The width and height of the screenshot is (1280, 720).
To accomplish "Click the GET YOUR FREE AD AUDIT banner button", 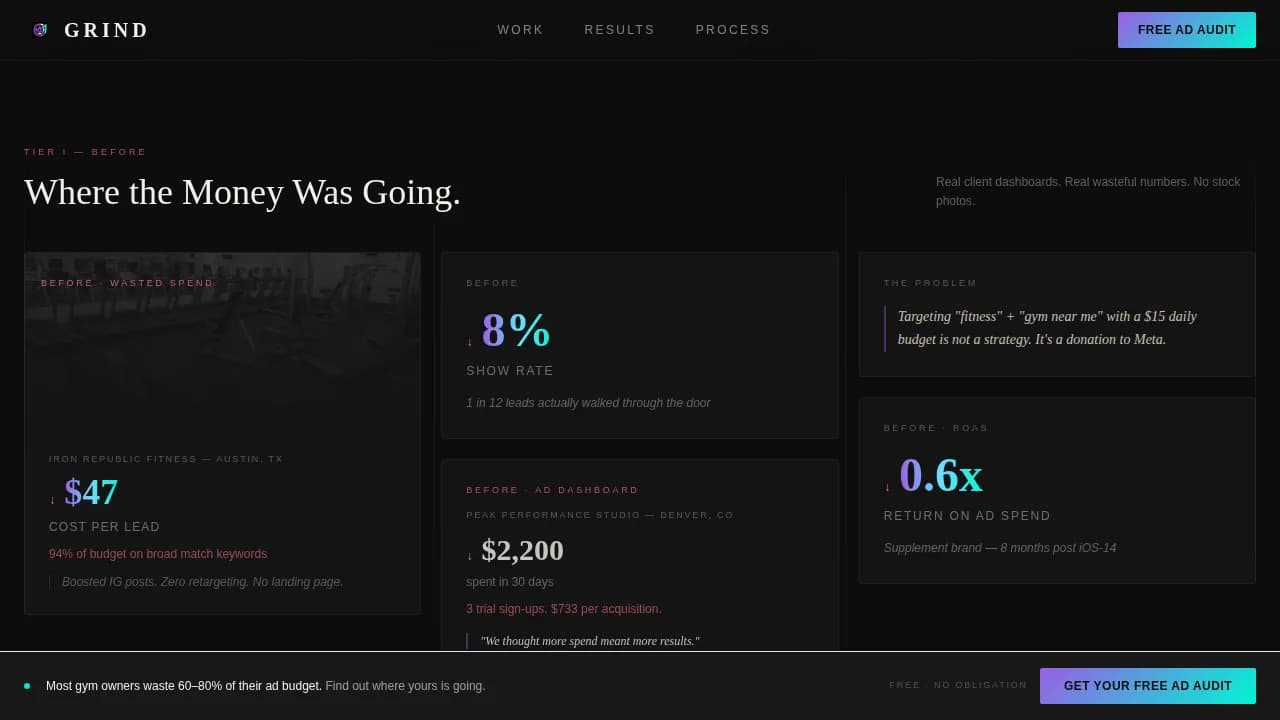I will click(1147, 686).
